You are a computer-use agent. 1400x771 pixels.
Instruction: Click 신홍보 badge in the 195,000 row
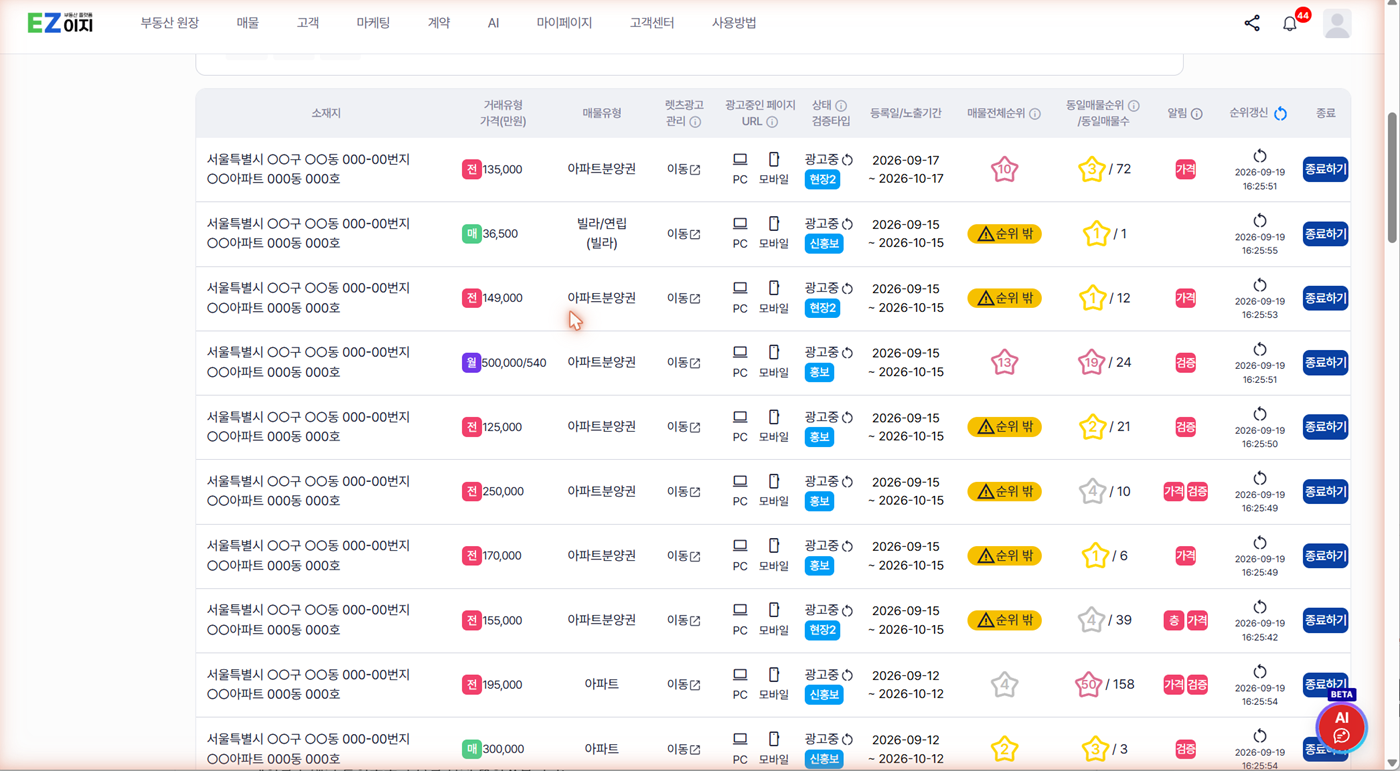click(824, 695)
